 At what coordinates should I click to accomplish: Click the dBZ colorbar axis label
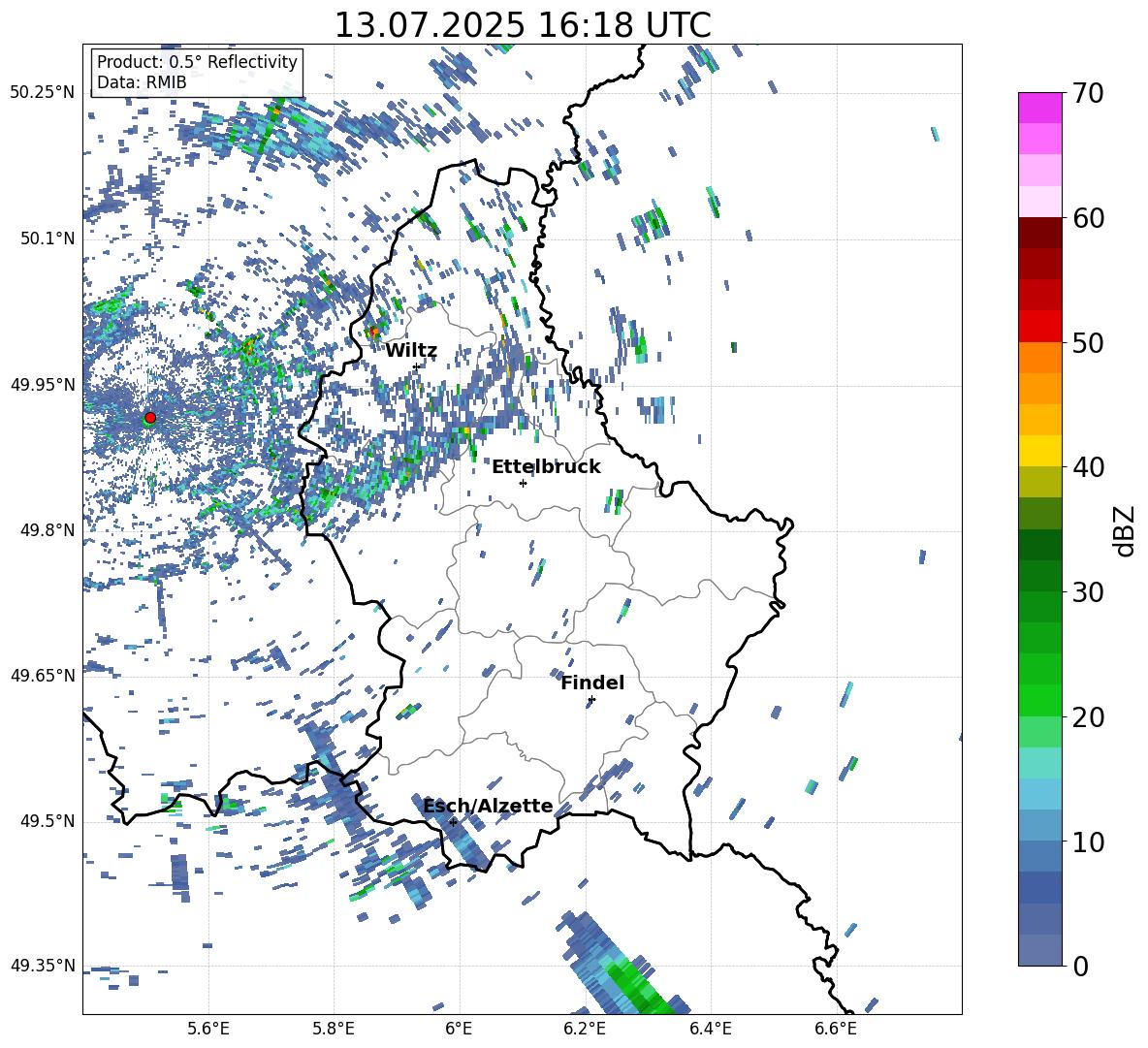click(1125, 530)
